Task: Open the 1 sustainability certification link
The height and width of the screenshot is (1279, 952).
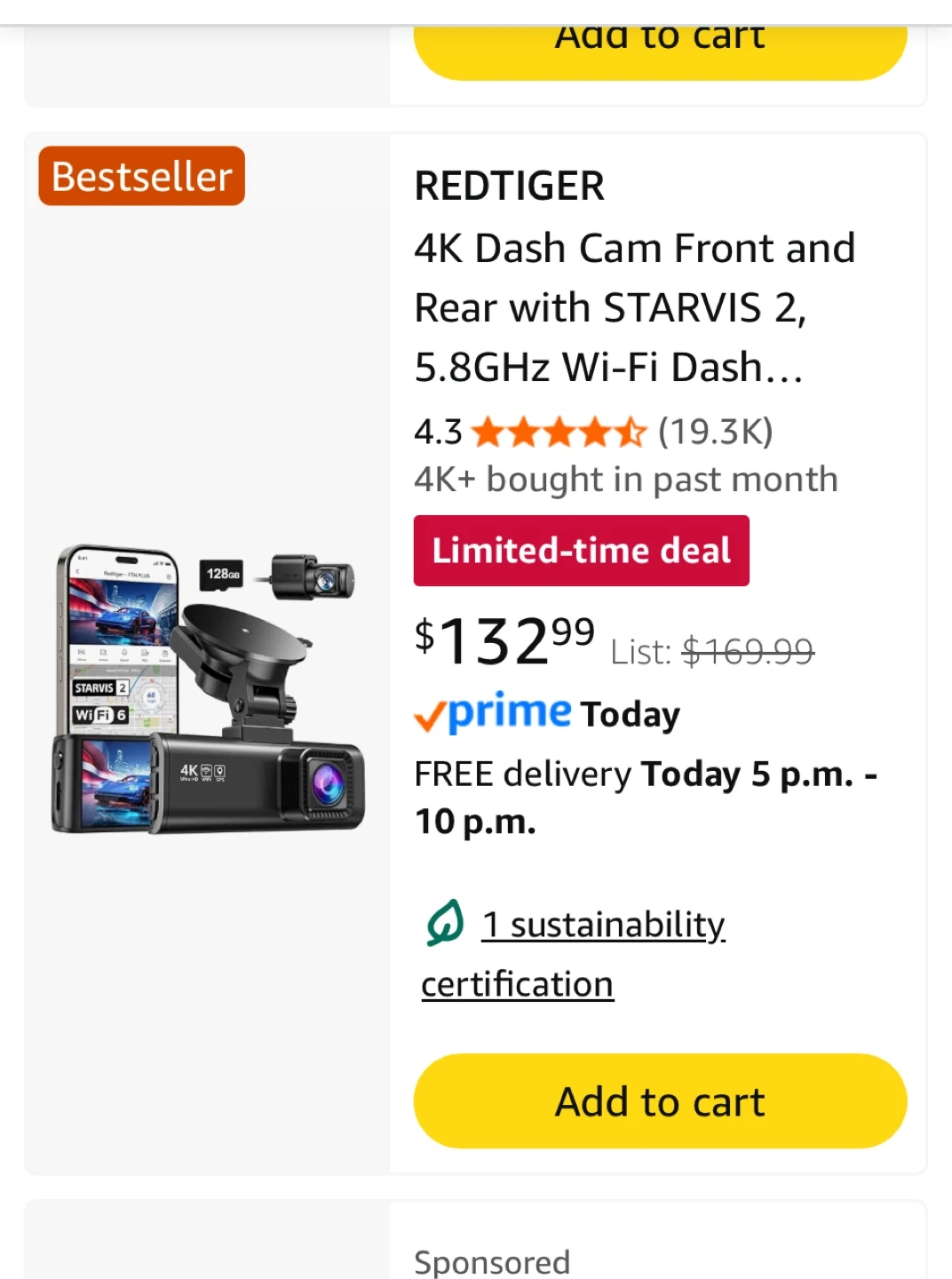Action: click(x=604, y=925)
